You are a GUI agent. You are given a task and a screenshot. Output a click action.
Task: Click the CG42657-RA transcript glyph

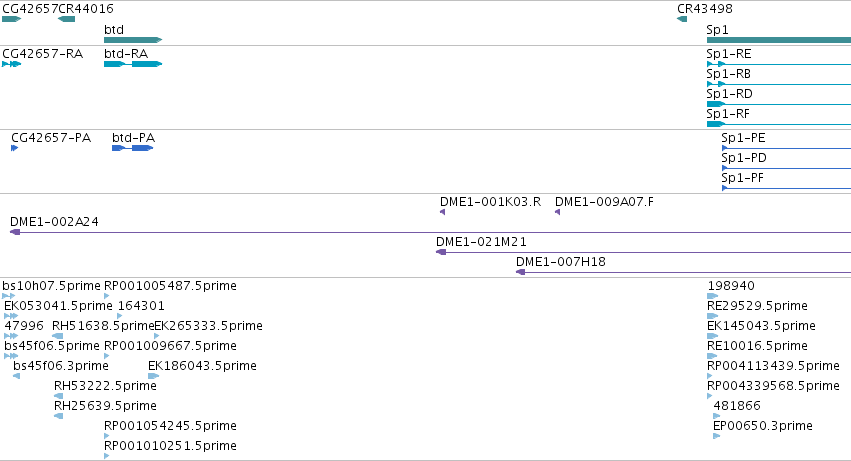(x=11, y=64)
